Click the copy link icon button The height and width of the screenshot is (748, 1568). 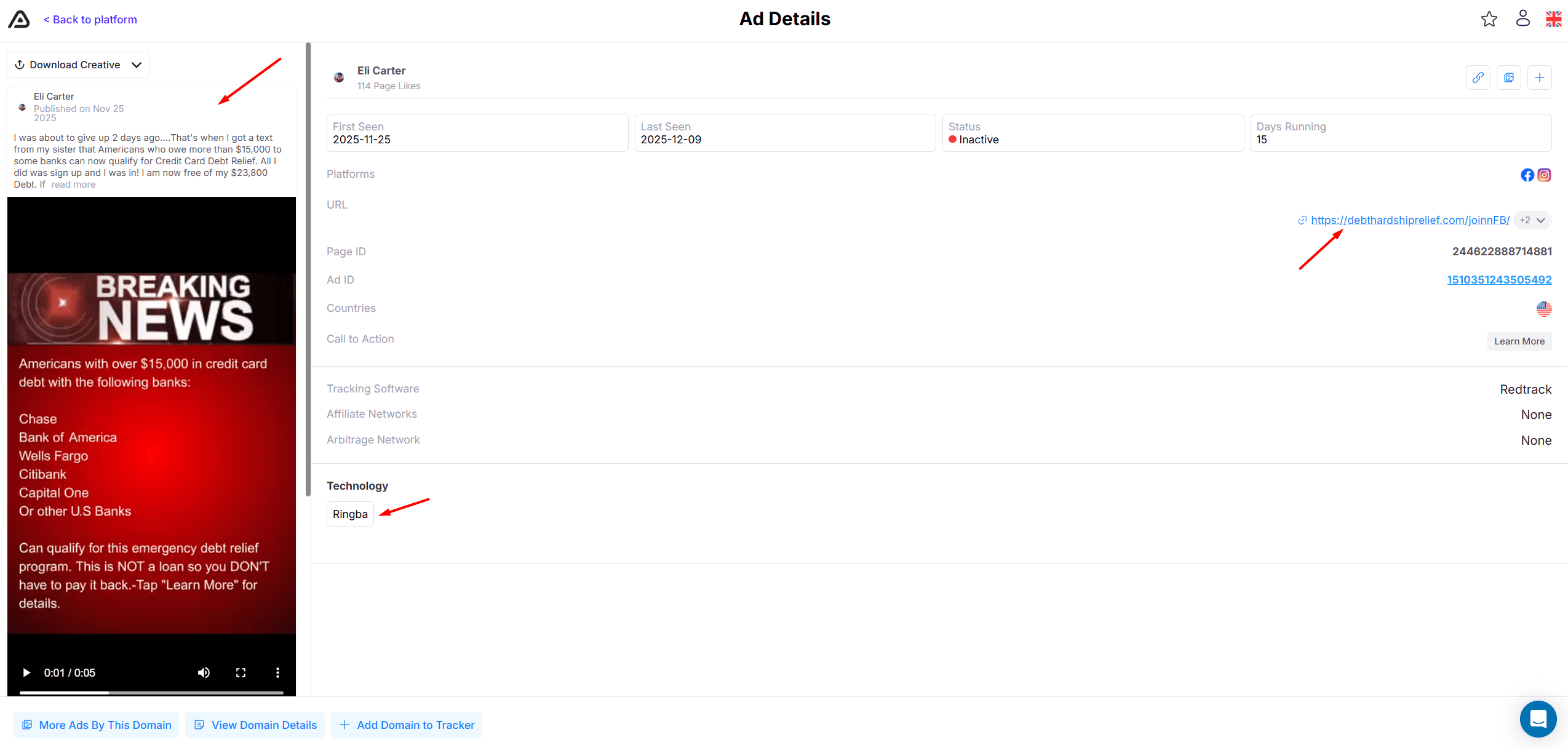pos(1478,78)
